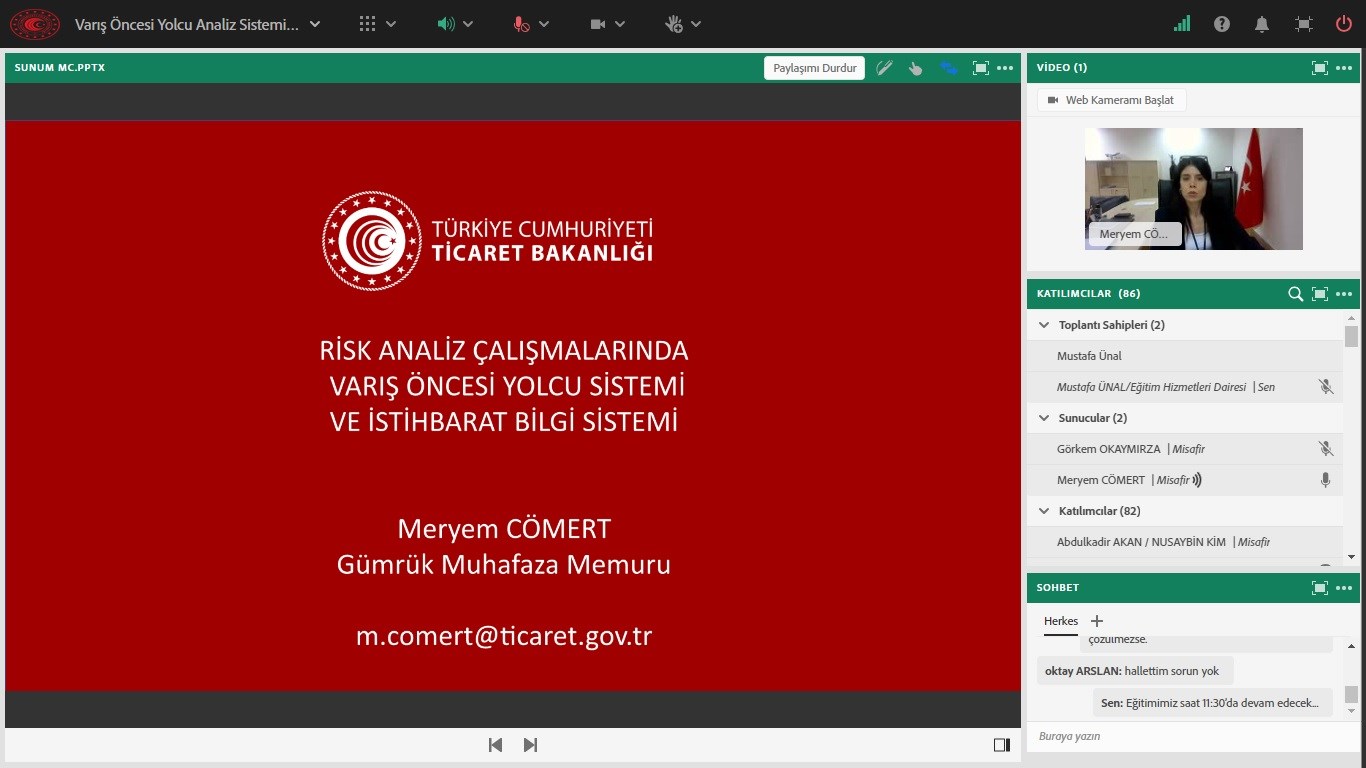The height and width of the screenshot is (768, 1366).
Task: Toggle the slide sidebar panel icon
Action: (1002, 745)
